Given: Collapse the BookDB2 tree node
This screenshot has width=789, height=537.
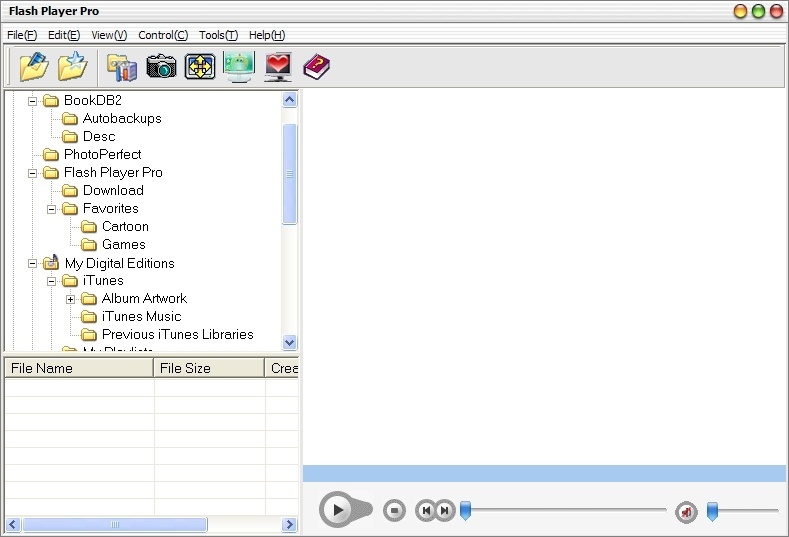Looking at the screenshot, I should point(32,101).
